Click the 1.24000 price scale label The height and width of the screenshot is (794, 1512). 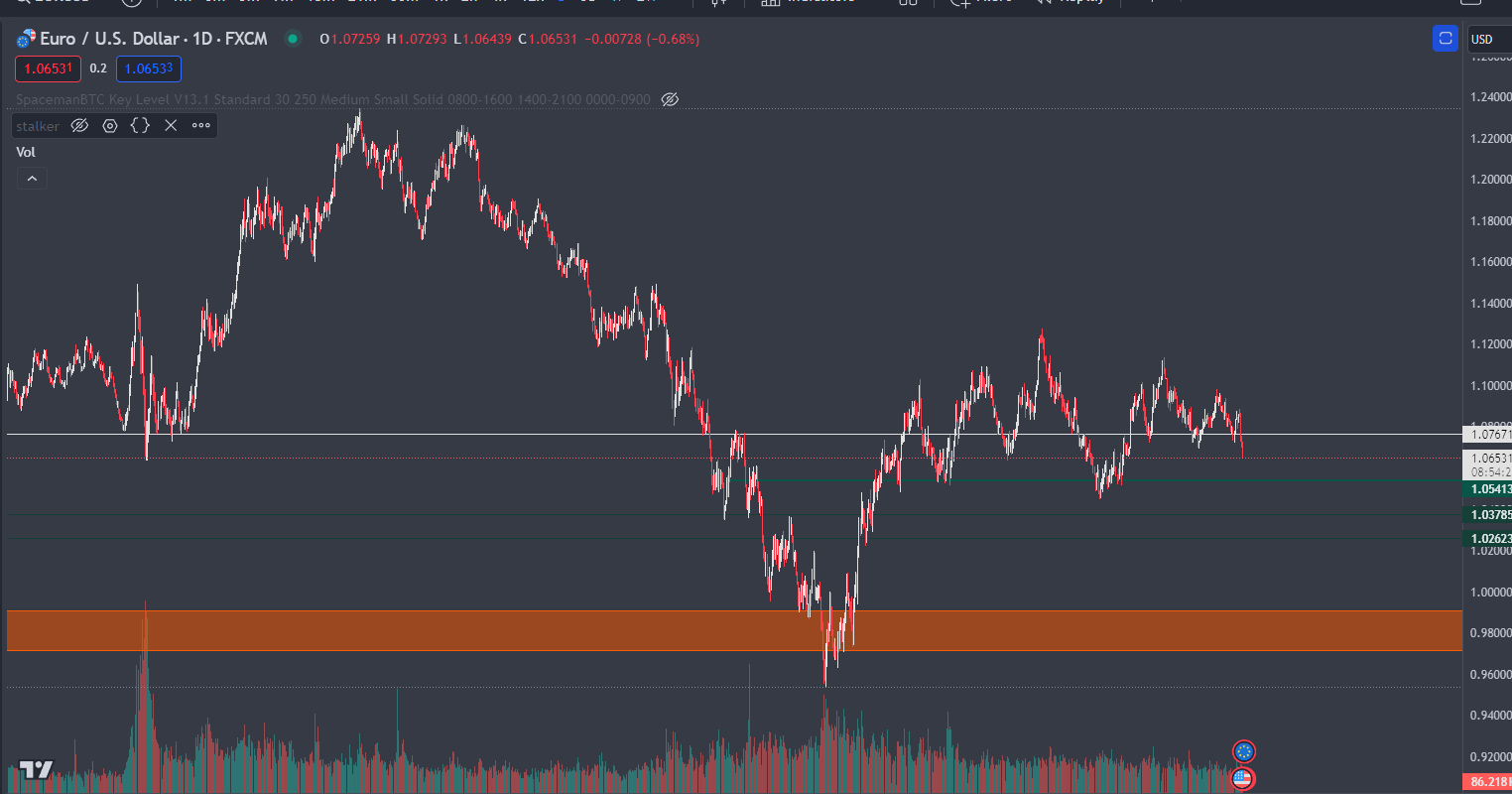pyautogui.click(x=1490, y=97)
